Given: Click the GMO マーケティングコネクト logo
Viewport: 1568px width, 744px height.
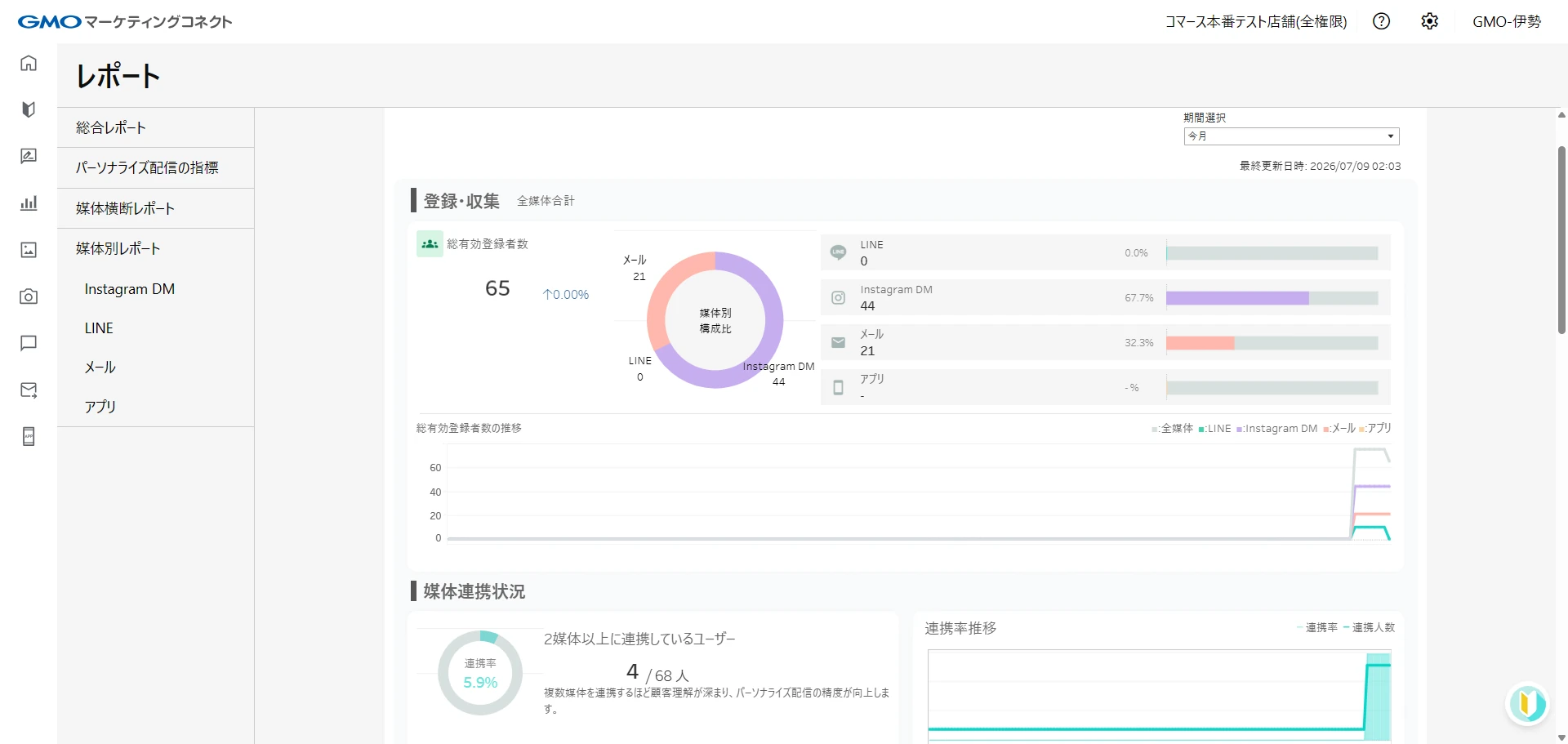Looking at the screenshot, I should point(125,21).
